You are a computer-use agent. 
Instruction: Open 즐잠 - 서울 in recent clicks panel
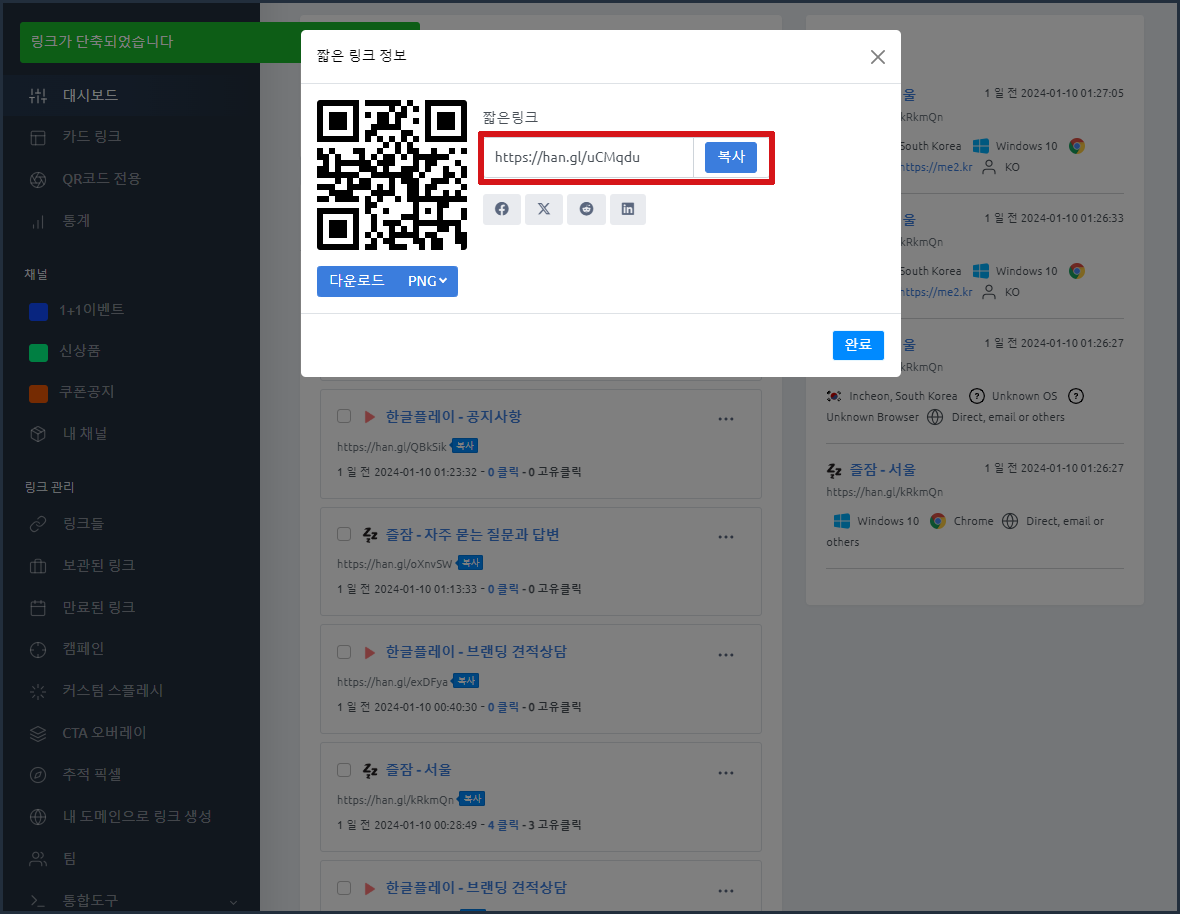tap(883, 470)
